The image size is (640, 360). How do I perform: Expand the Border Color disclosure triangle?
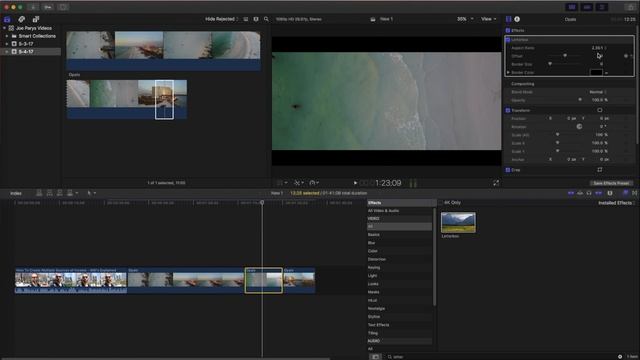508,72
